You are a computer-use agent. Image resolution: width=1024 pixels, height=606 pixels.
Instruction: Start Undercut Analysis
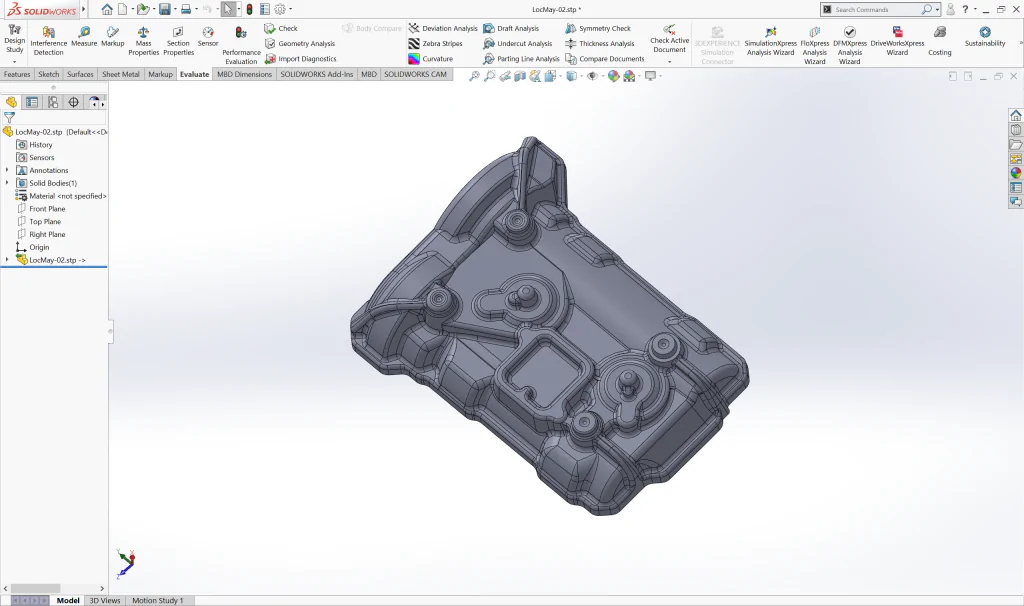point(518,43)
